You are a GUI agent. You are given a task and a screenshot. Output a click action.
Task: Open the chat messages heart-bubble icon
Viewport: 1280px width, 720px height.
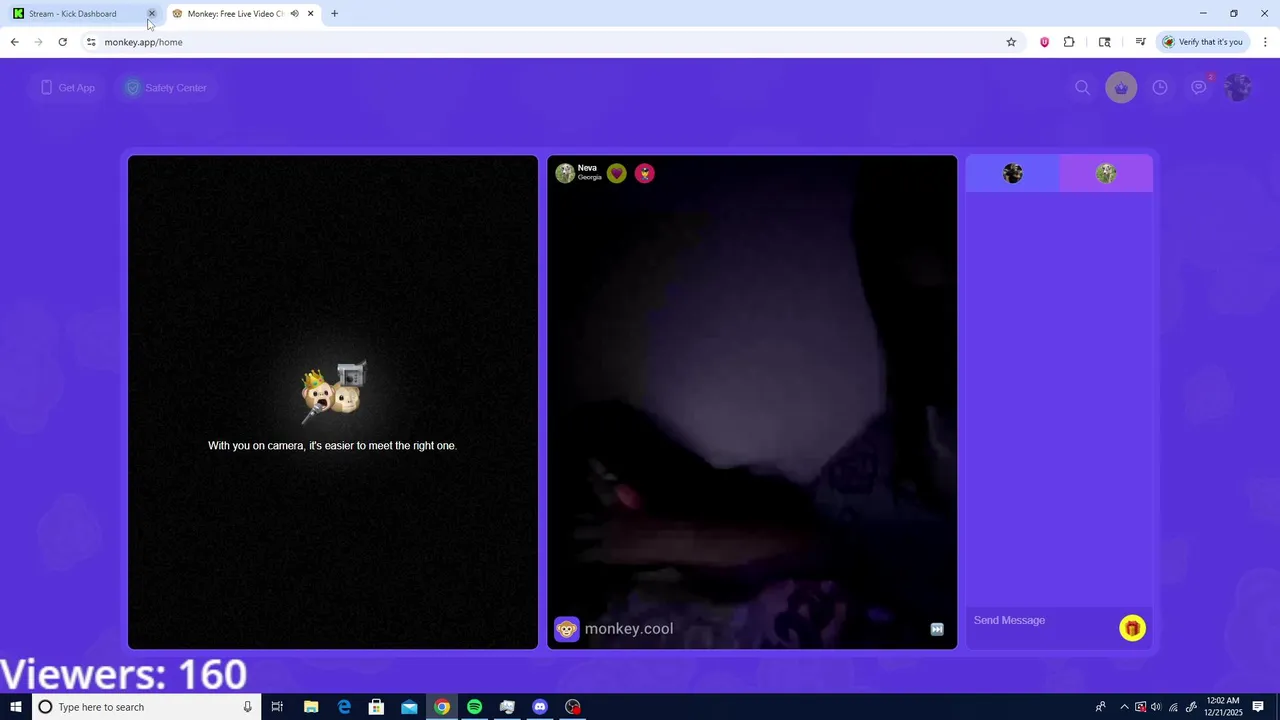point(1199,88)
